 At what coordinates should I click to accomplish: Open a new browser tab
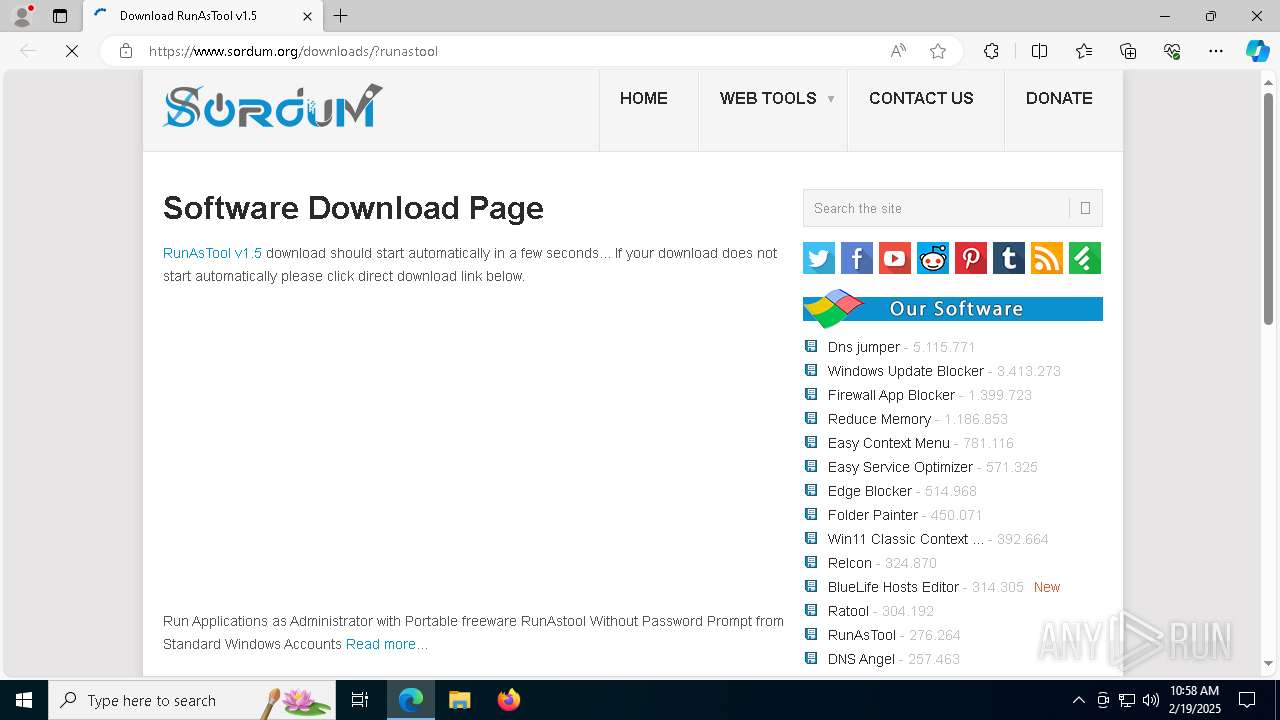point(341,16)
